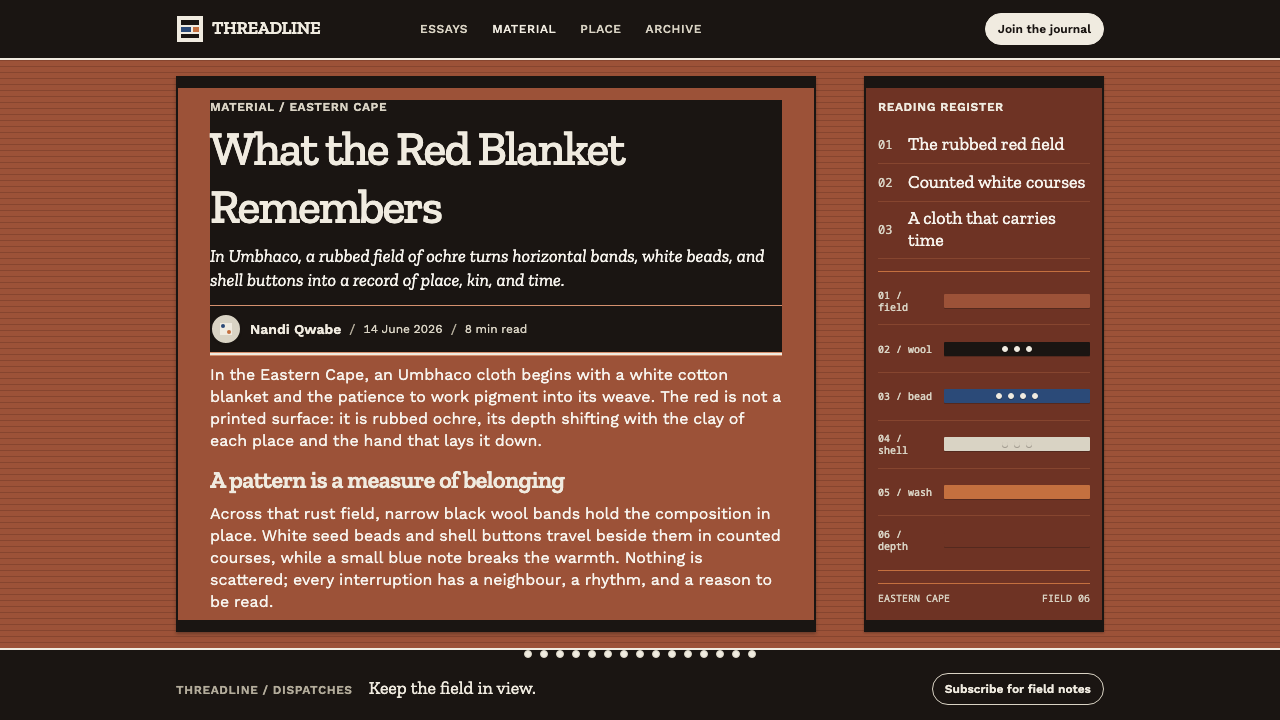This screenshot has width=1280, height=720.
Task: Select the 02 / wool black swatch
Action: pos(1017,349)
